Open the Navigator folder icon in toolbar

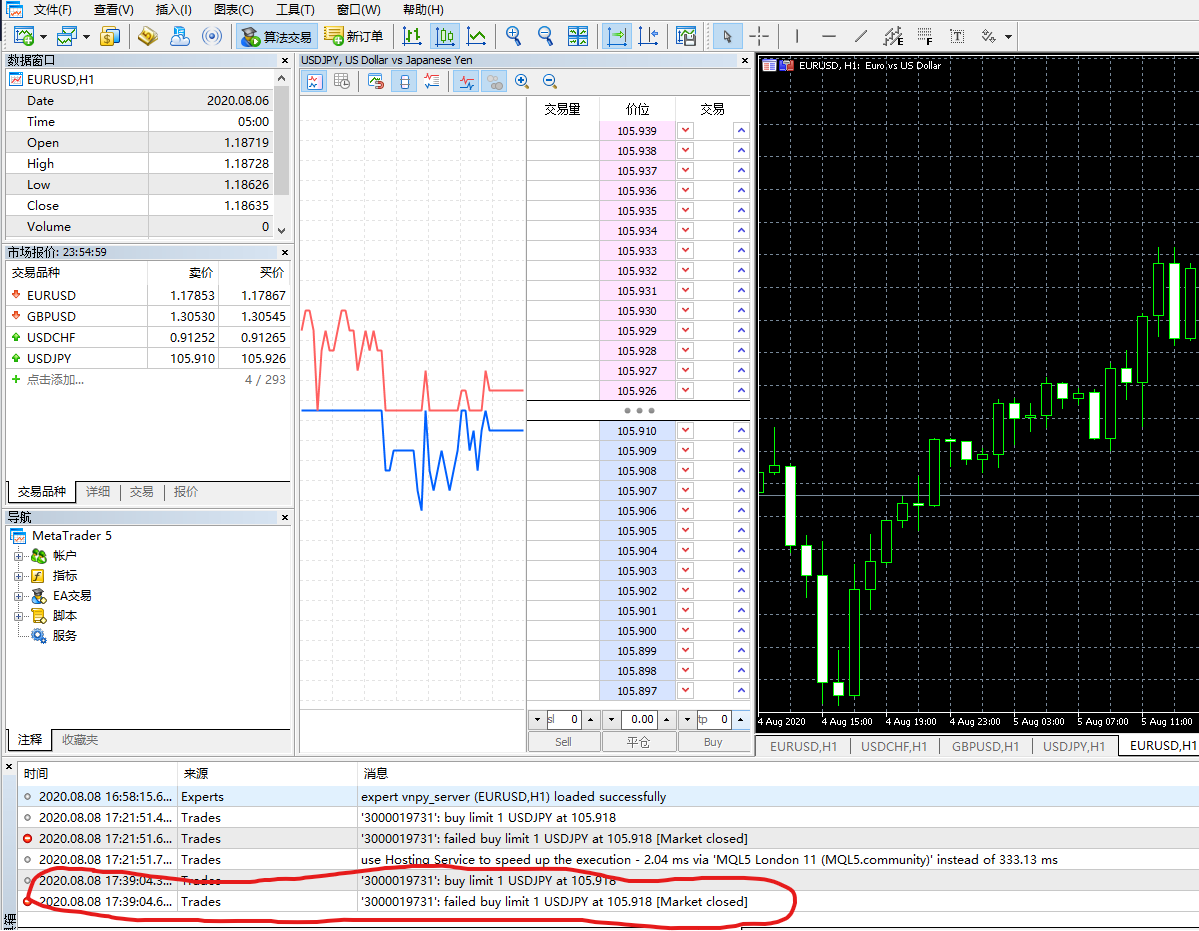coord(148,36)
